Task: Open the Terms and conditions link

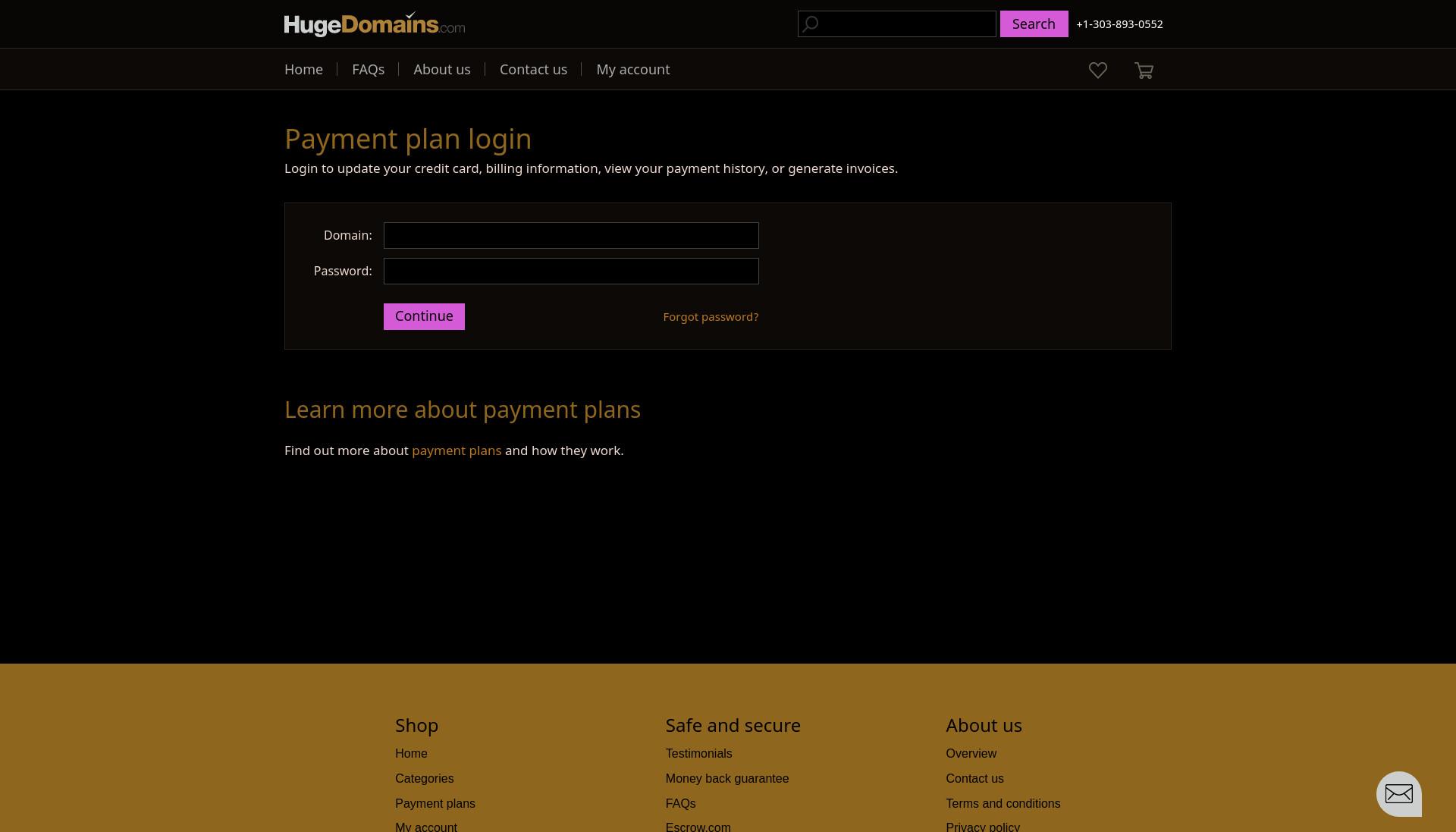Action: (x=1003, y=804)
